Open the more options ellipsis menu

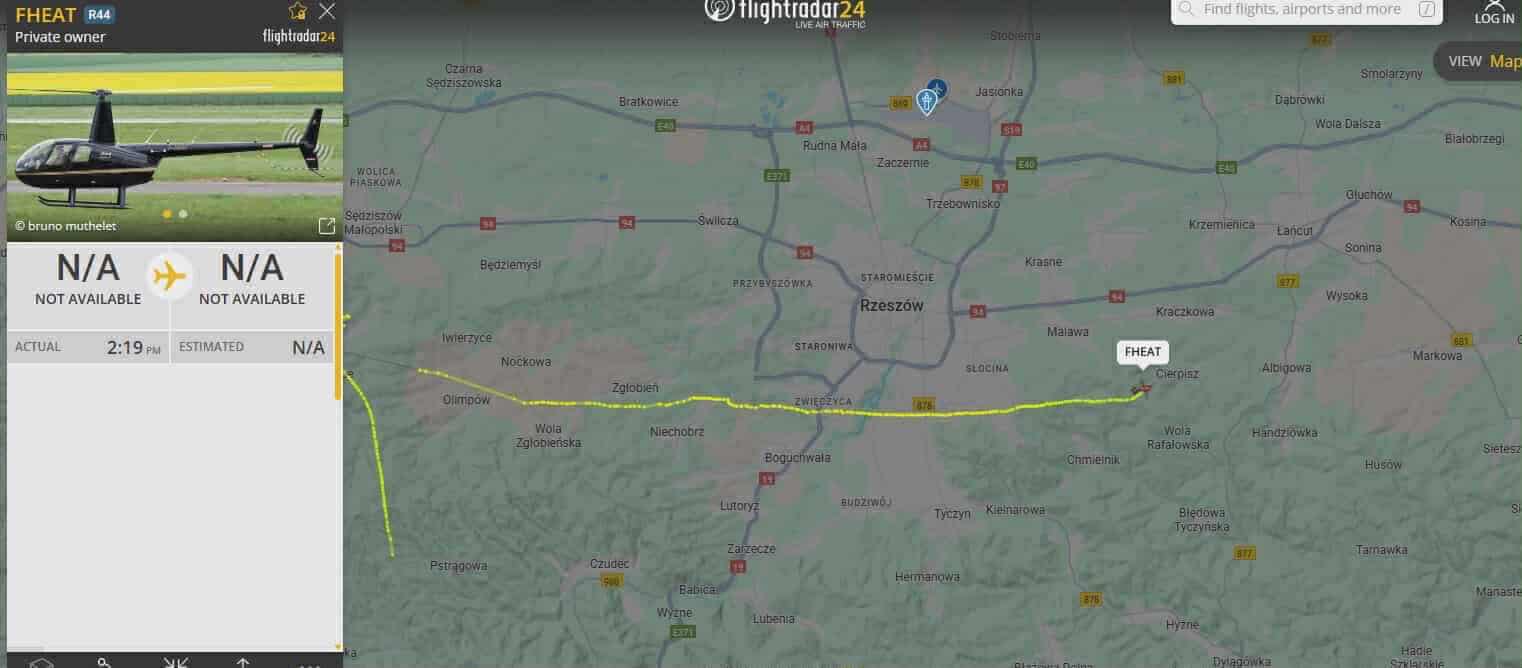(x=309, y=664)
